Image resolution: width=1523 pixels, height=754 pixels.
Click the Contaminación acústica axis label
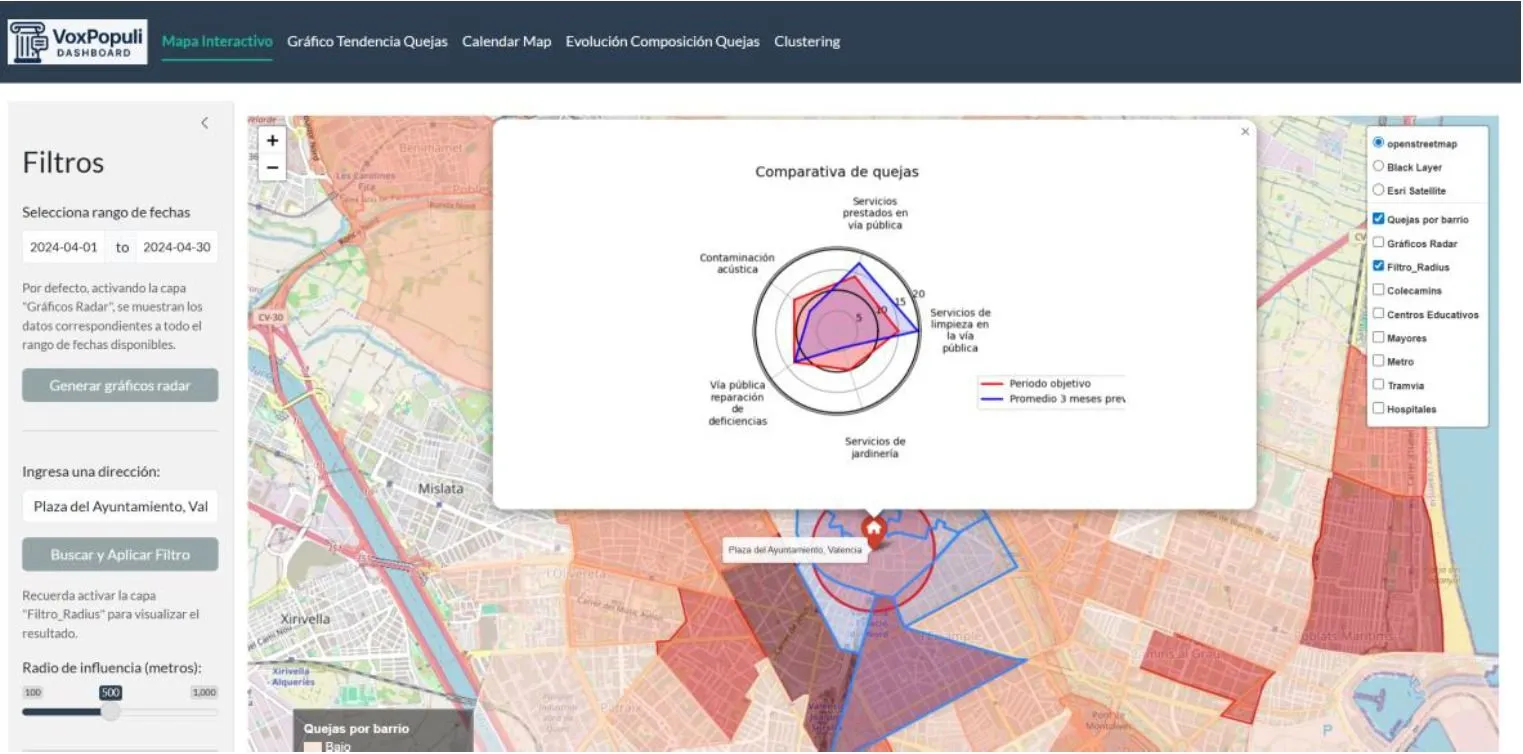click(737, 263)
